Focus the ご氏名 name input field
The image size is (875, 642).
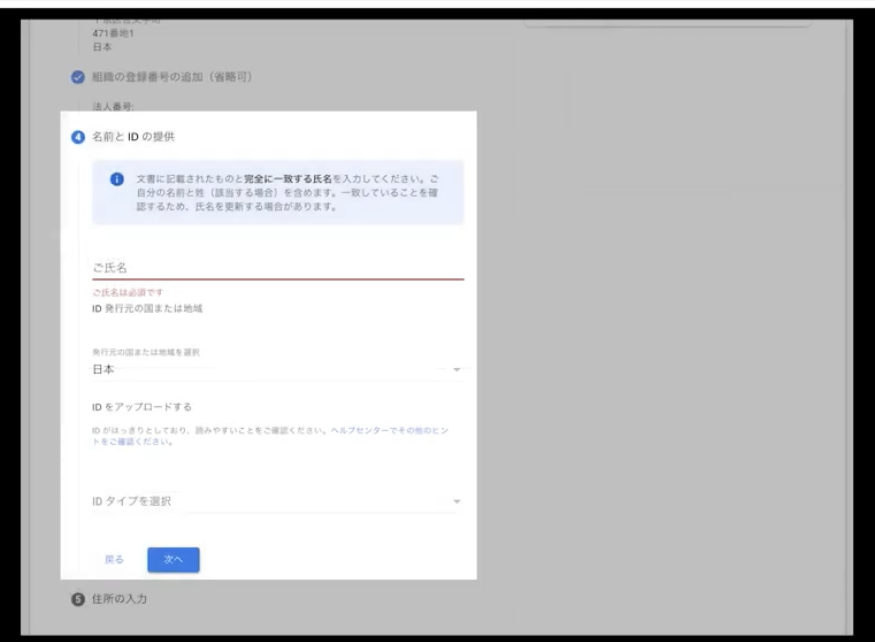pos(277,267)
